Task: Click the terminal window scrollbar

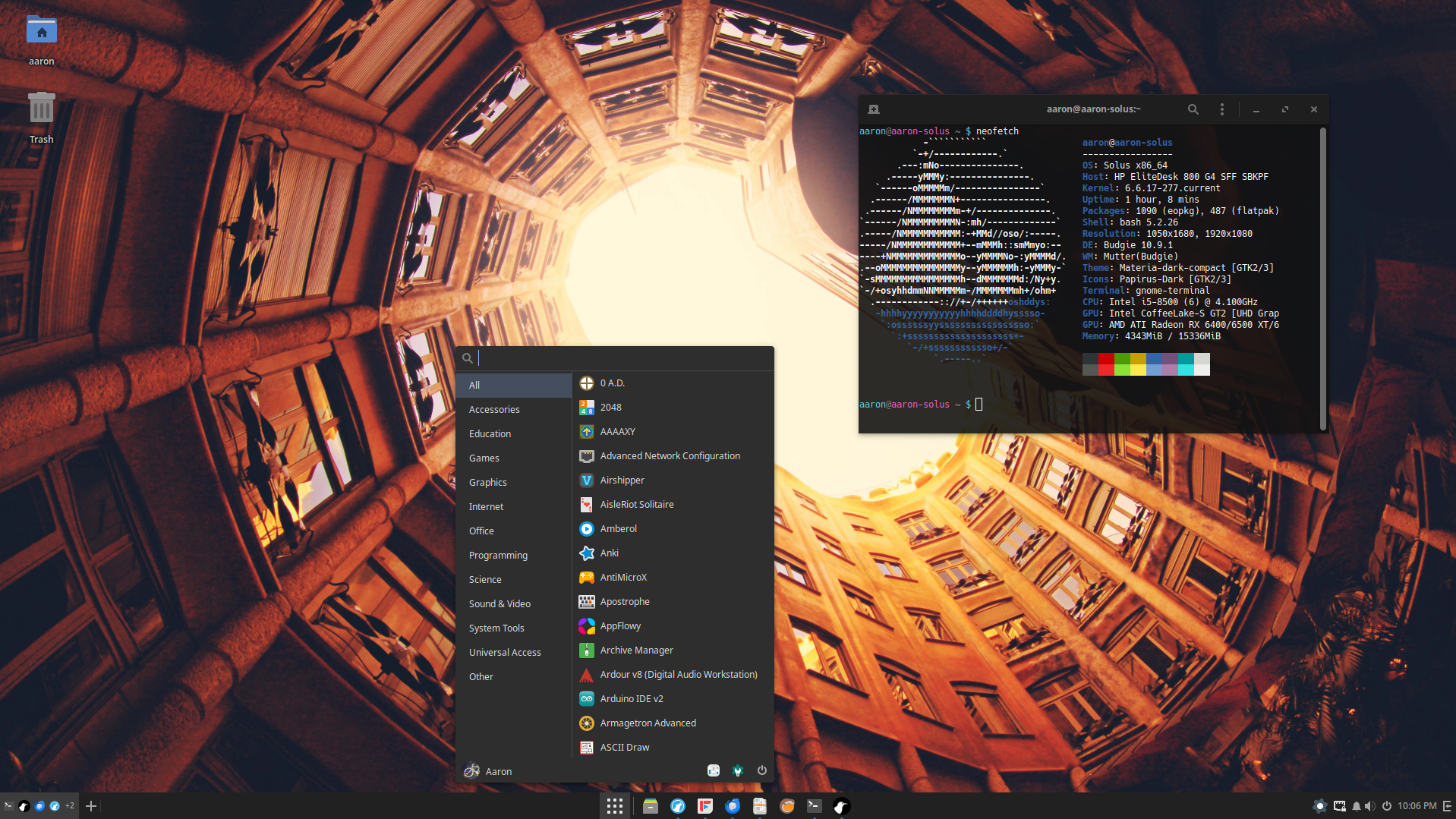Action: coord(1323,279)
